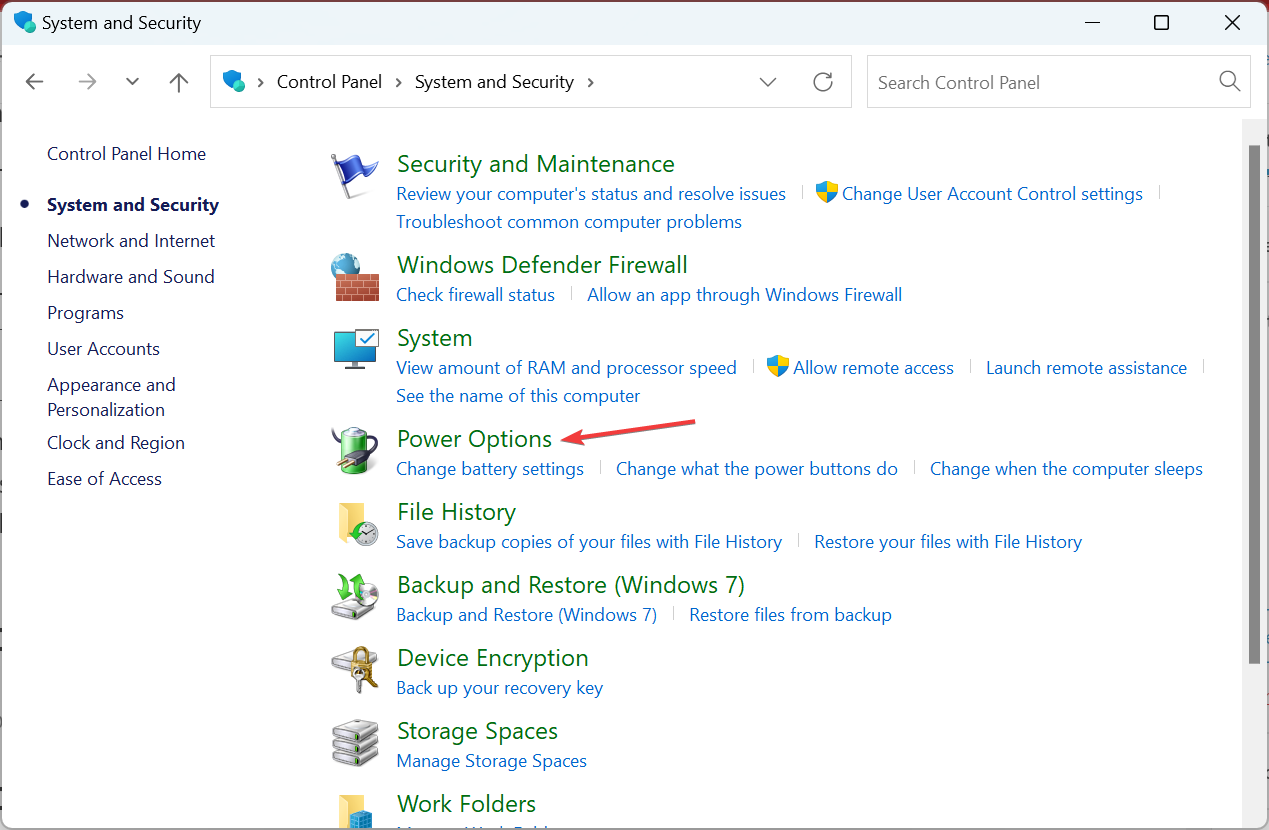Select Hardware and Sound in sidebar
Screen dimensions: 1269x830
point(131,277)
